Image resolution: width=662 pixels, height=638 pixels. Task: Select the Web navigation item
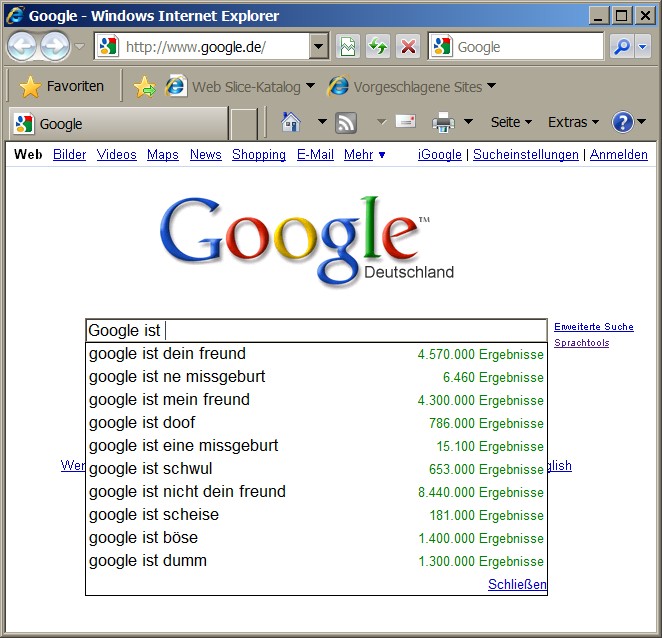pos(28,155)
